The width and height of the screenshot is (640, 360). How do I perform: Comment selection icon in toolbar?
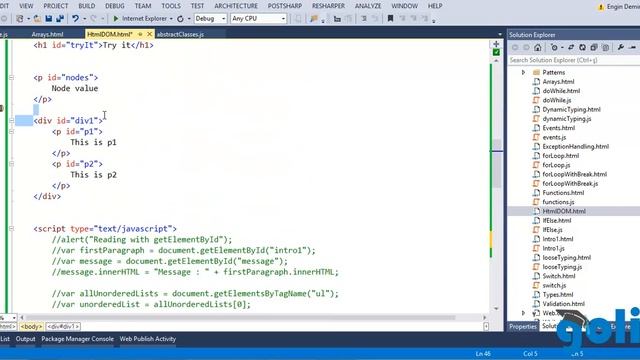click(x=363, y=18)
